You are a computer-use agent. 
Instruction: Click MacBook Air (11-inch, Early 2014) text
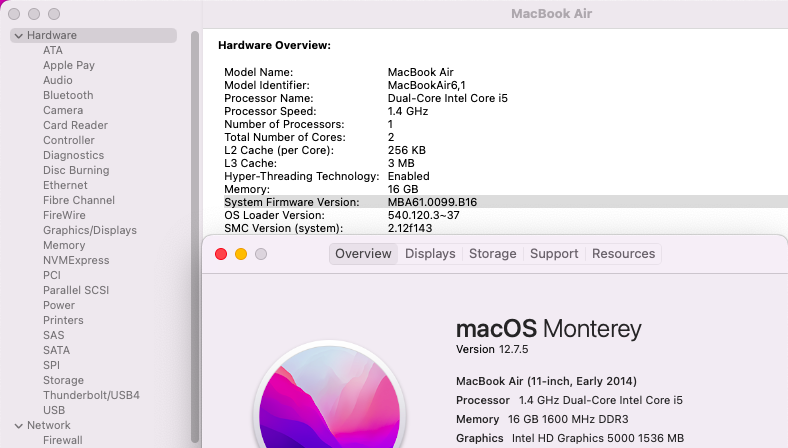pos(546,381)
